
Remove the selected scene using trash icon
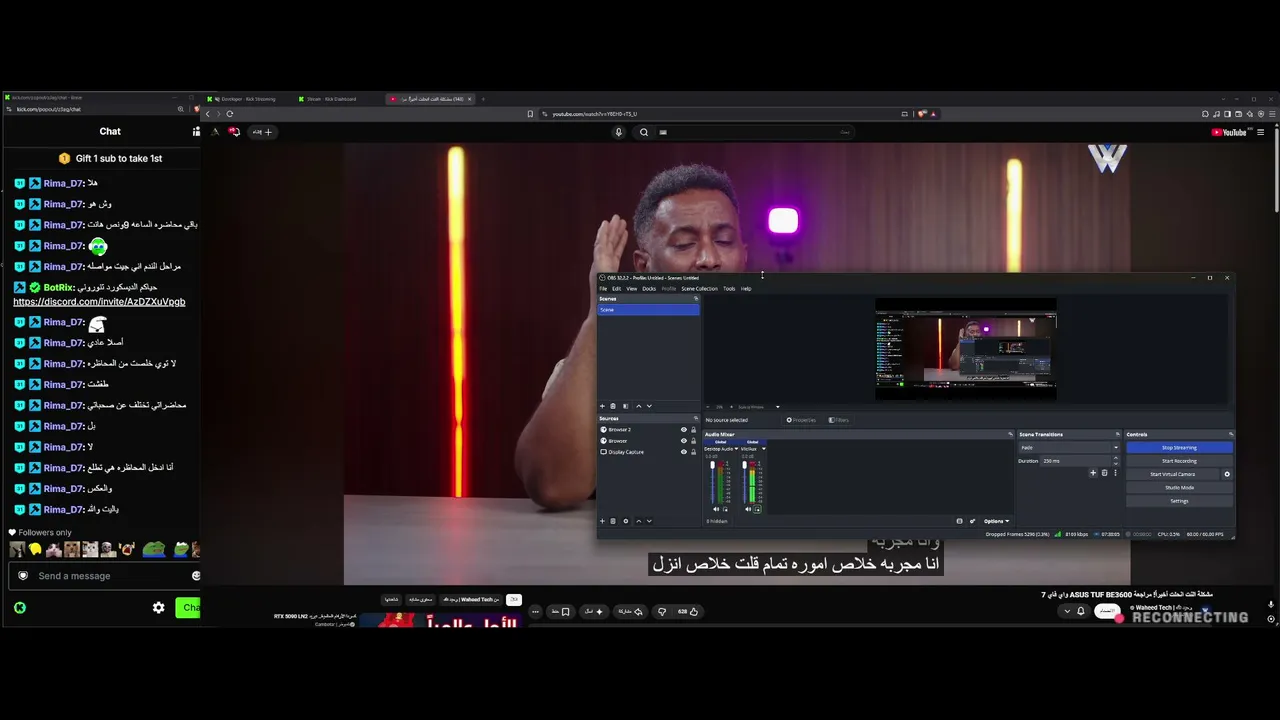tap(613, 406)
